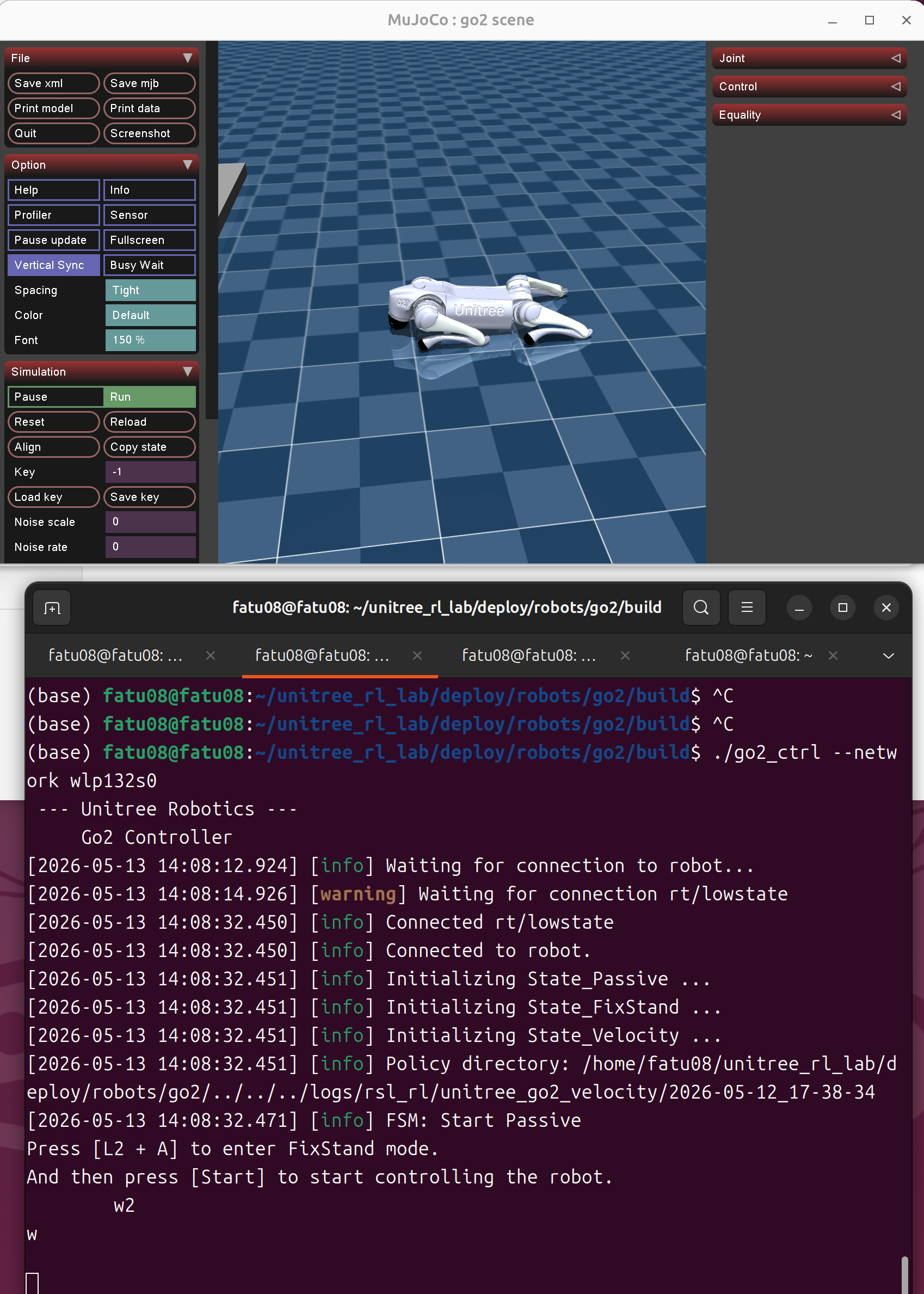Pause the simulation
Viewport: 924px width, 1294px height.
(55, 397)
